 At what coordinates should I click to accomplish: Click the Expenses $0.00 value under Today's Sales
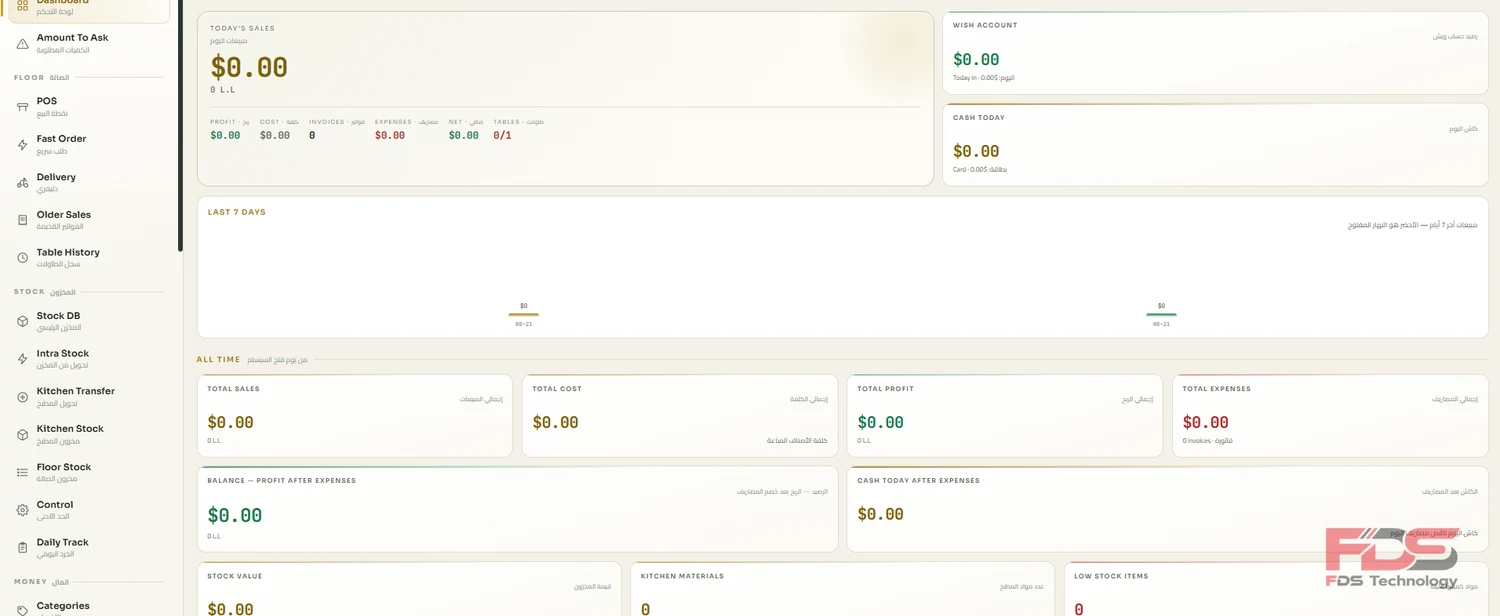coord(390,135)
